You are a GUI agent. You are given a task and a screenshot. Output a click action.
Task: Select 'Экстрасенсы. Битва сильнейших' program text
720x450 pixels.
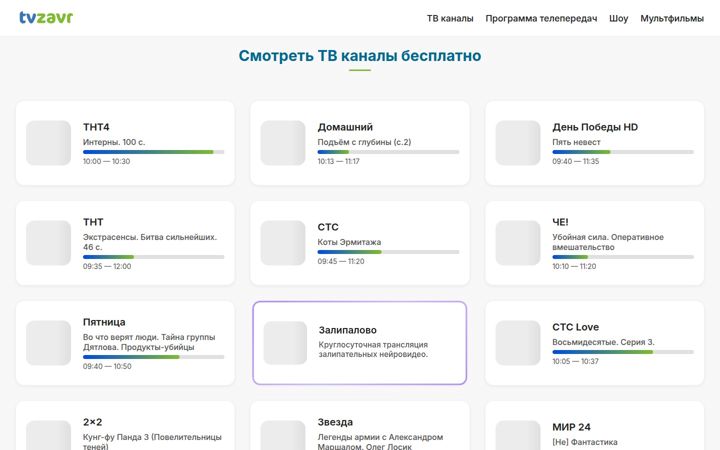tap(150, 242)
